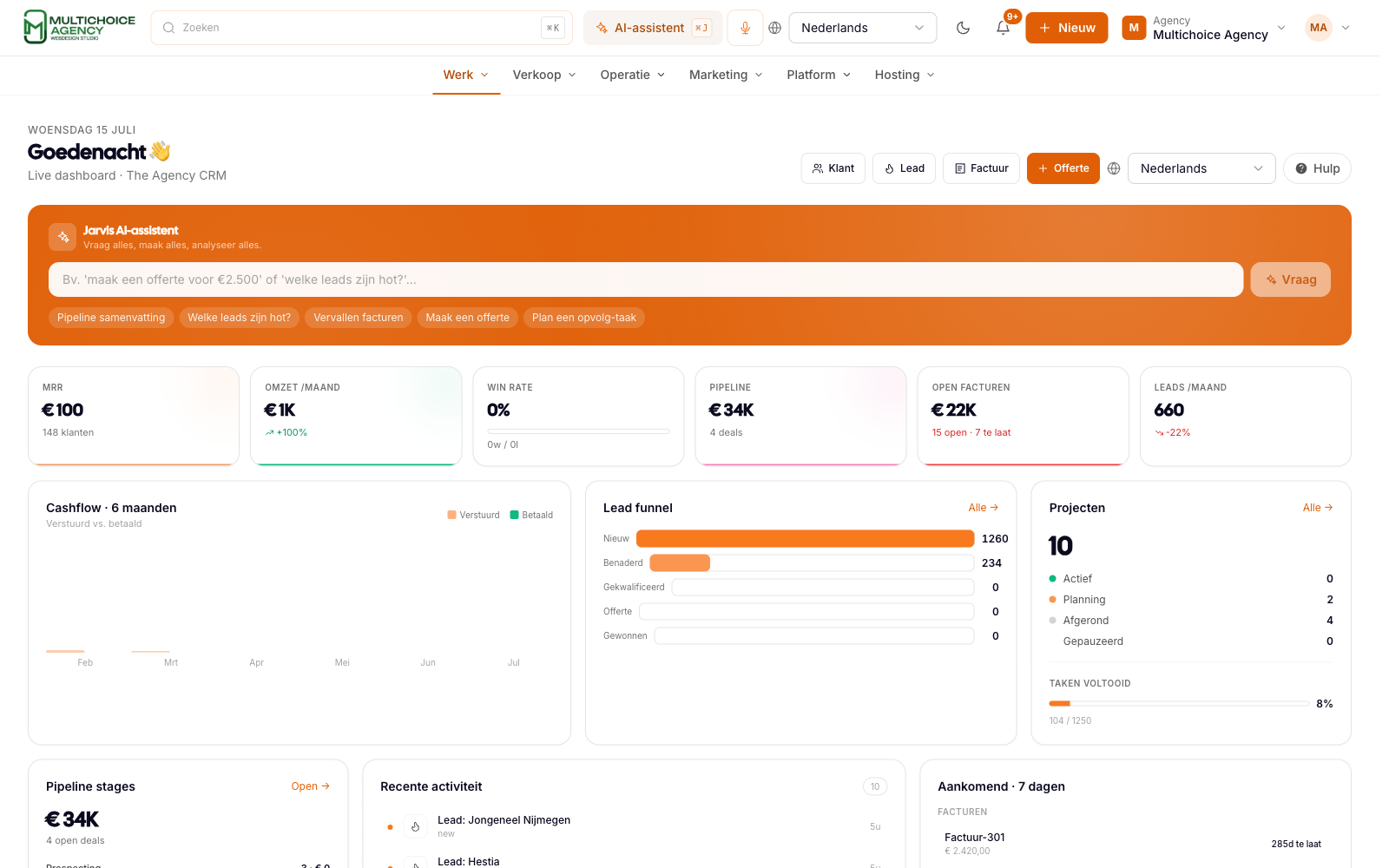Open the Open facturen card
This screenshot has height=868, width=1389.
(x=1023, y=416)
